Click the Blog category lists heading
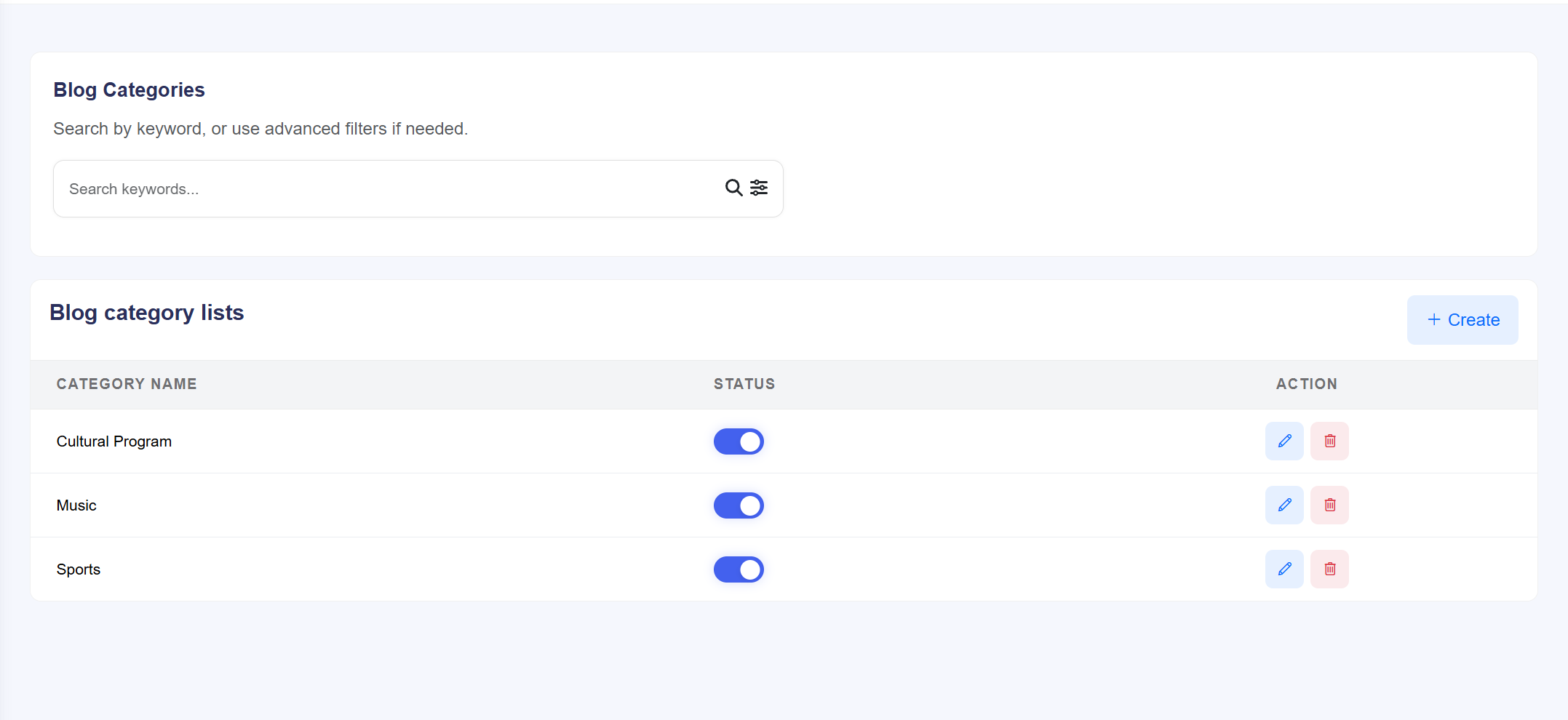The image size is (1568, 720). [x=147, y=313]
